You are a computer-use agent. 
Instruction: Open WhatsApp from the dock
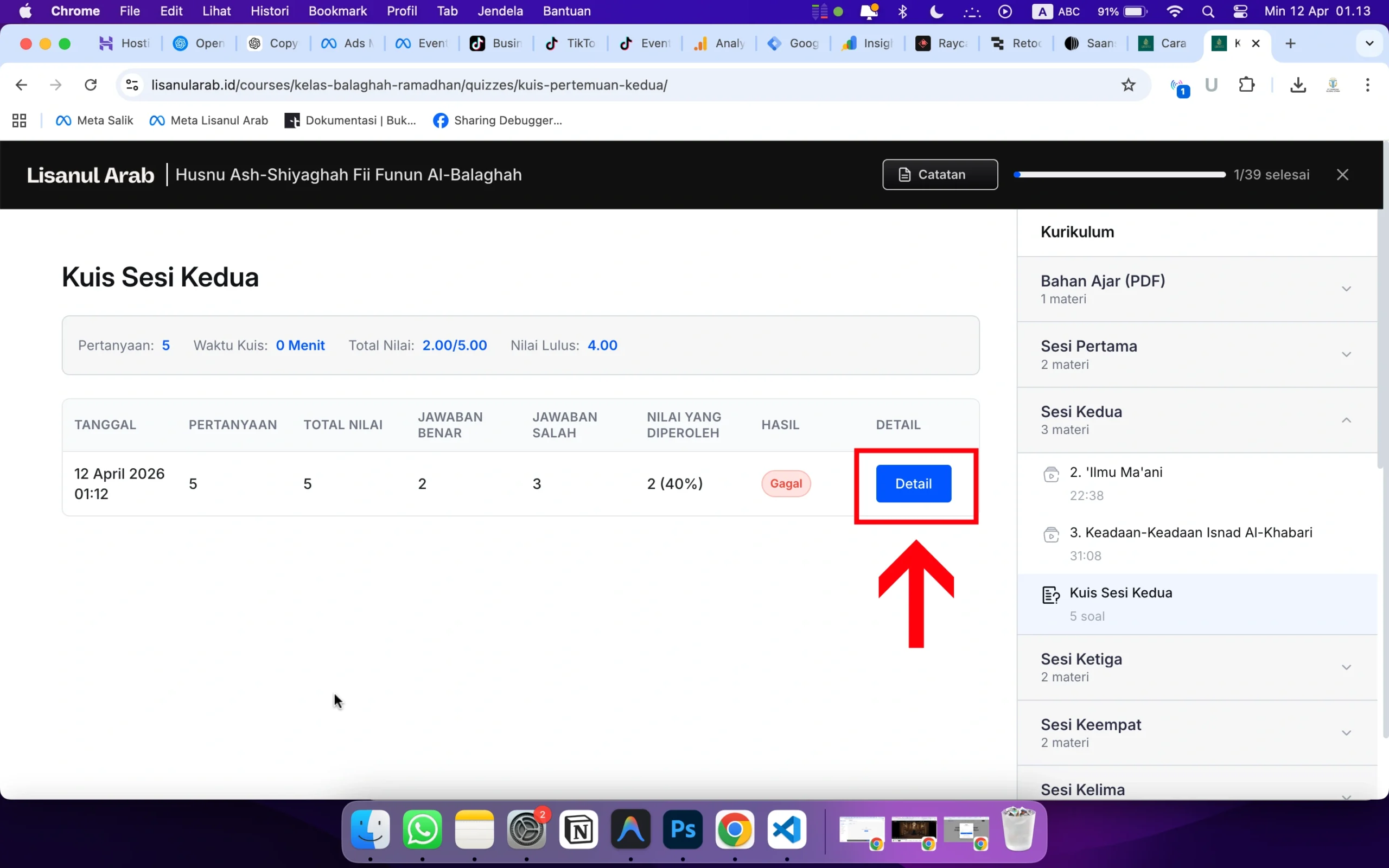point(422,829)
